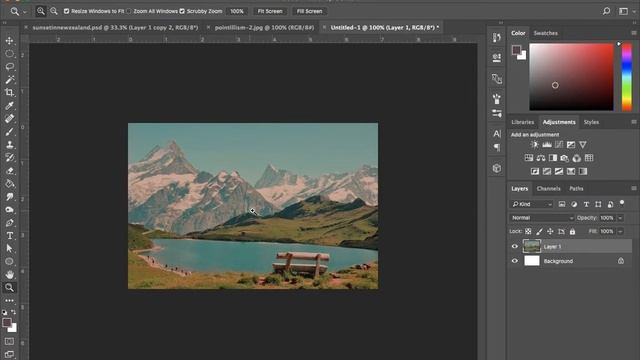The image size is (640, 360).
Task: Open the Color panel flyout menu
Action: click(x=633, y=33)
